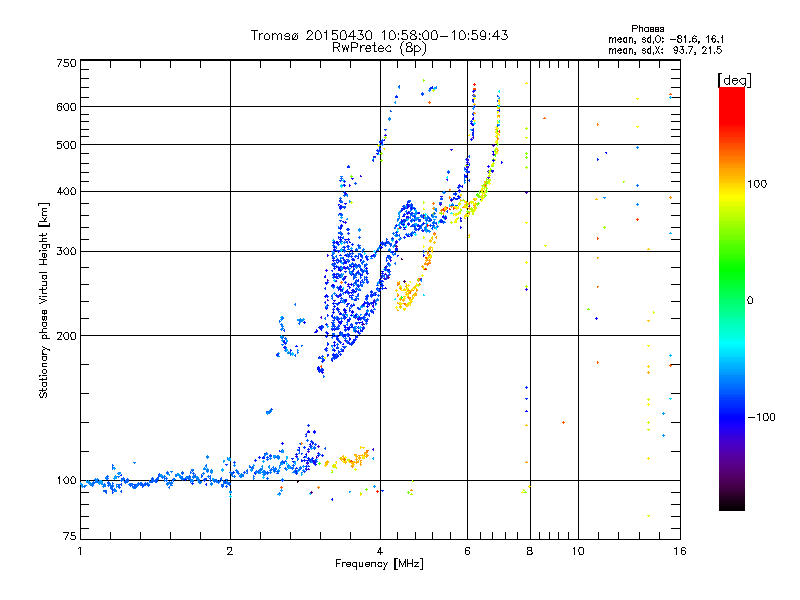
Task: Click the "4" frequency axis tick label
Action: (380, 551)
